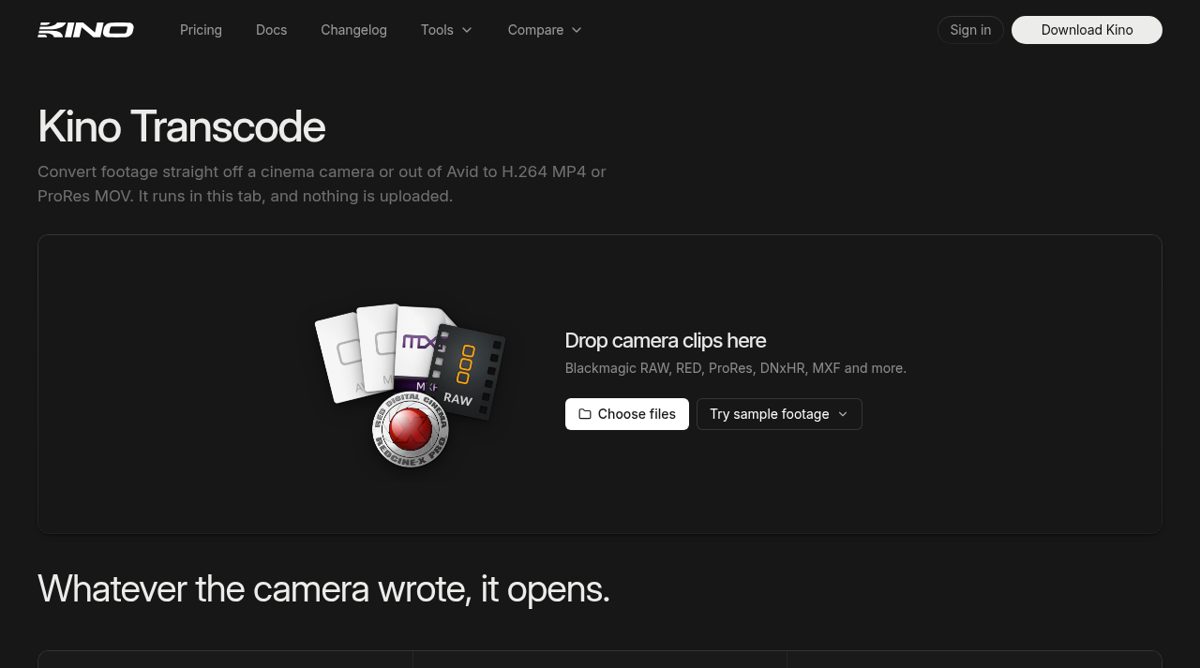Open the Changelog page
The width and height of the screenshot is (1200, 668).
tap(354, 30)
